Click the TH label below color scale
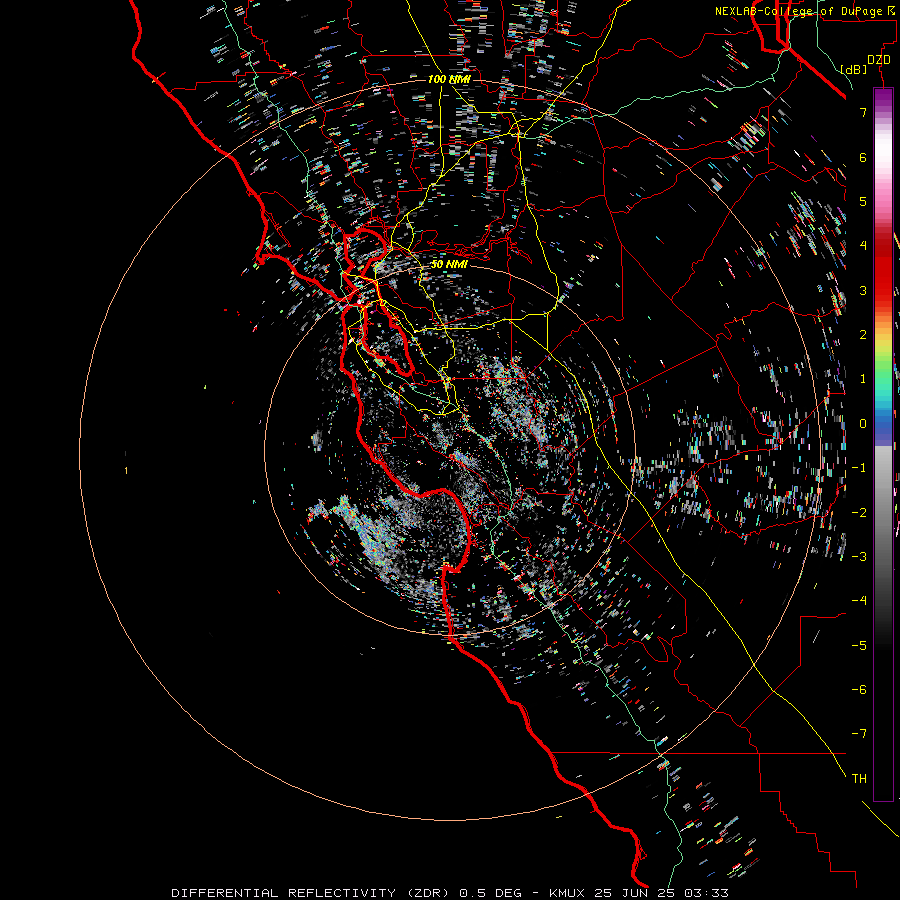This screenshot has height=900, width=900. [859, 779]
